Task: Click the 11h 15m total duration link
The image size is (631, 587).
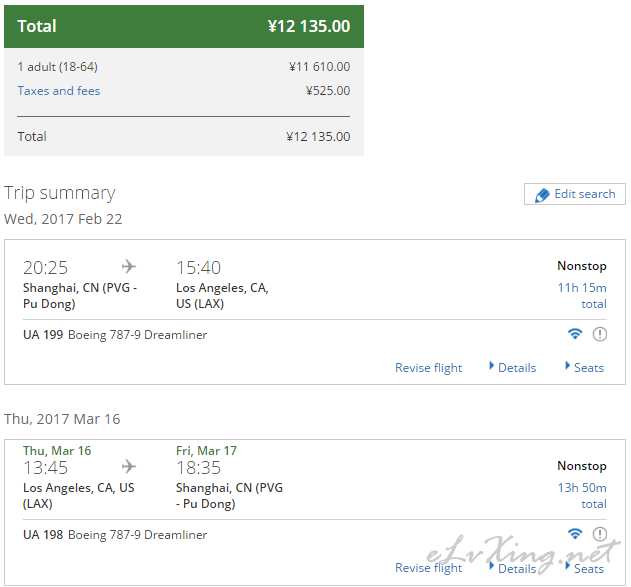Action: (582, 296)
